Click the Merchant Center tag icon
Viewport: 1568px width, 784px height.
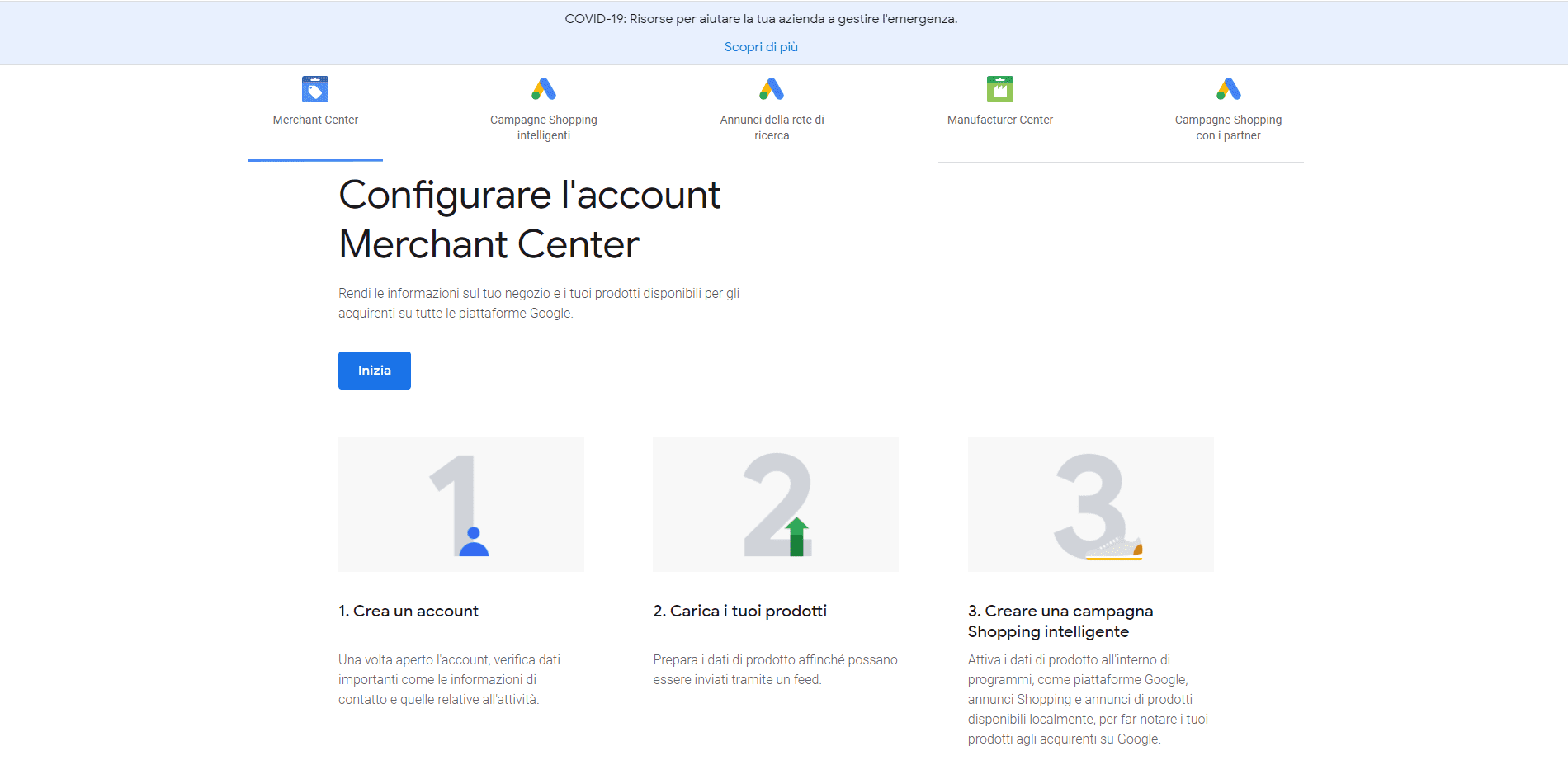[x=315, y=89]
